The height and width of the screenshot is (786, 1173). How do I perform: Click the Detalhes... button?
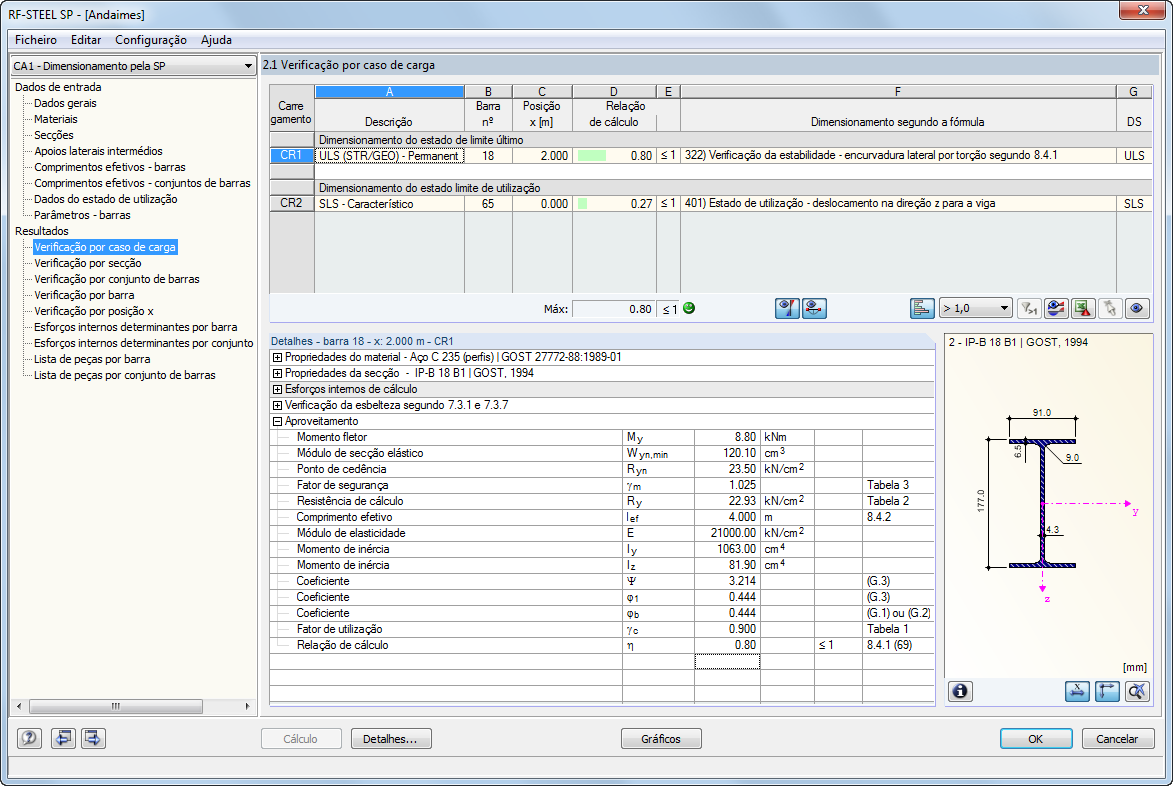pos(391,739)
